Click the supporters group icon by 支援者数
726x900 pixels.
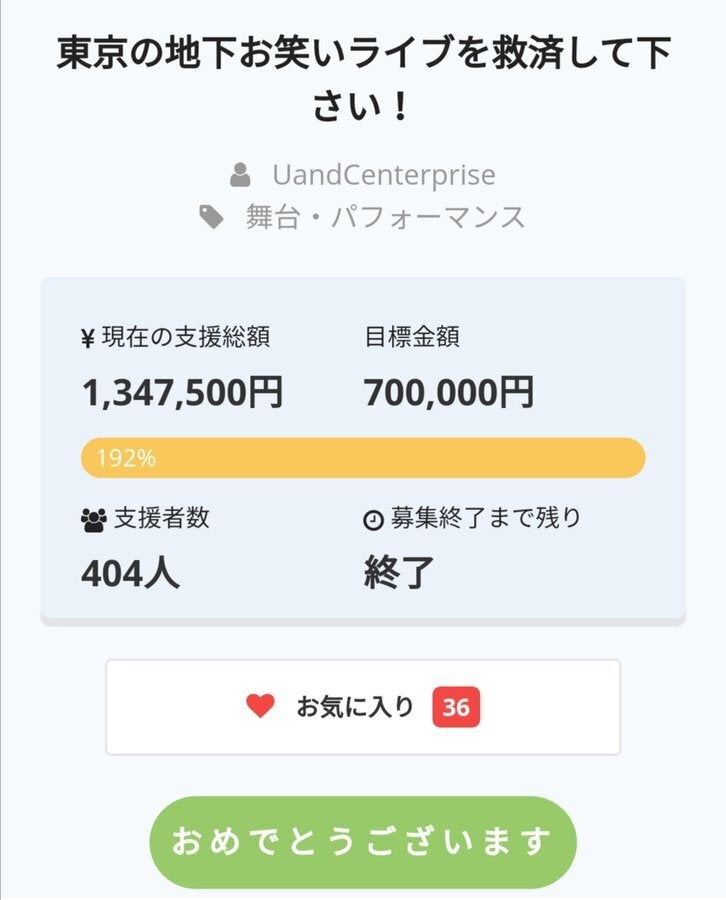(93, 520)
